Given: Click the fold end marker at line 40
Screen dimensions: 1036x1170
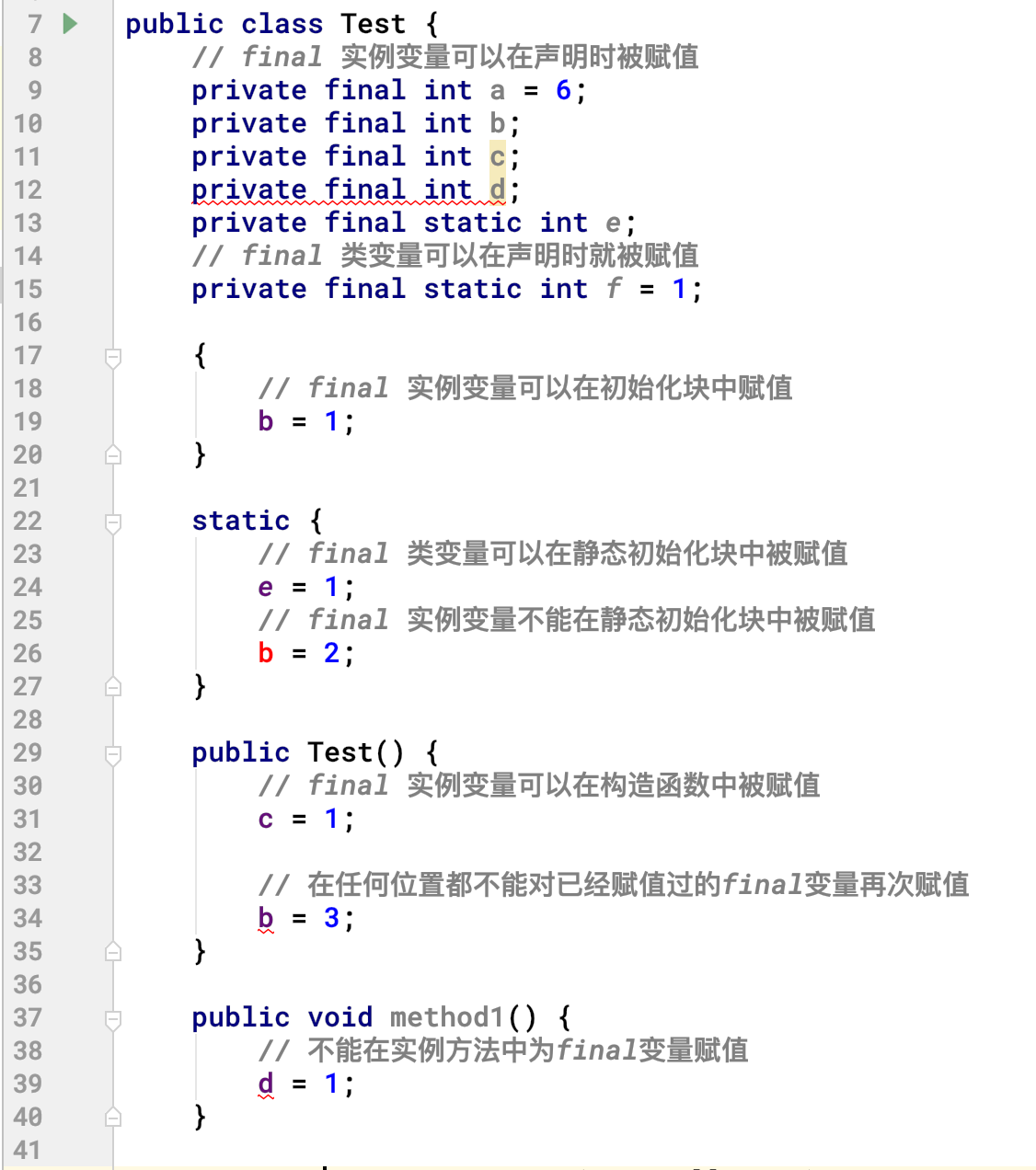Looking at the screenshot, I should pyautogui.click(x=113, y=1117).
